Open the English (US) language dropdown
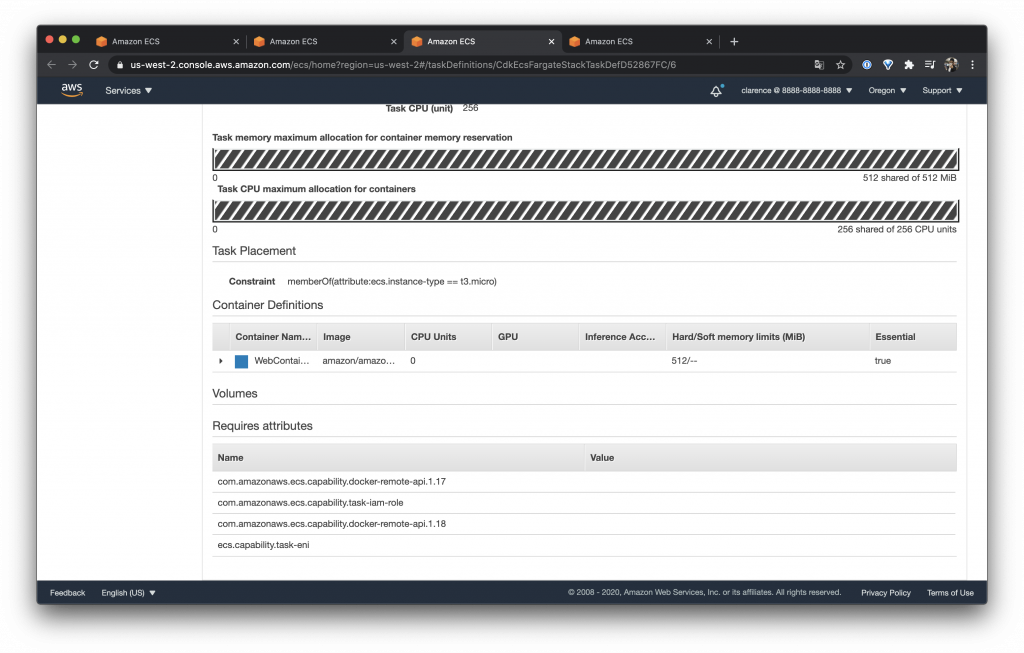 click(x=128, y=593)
